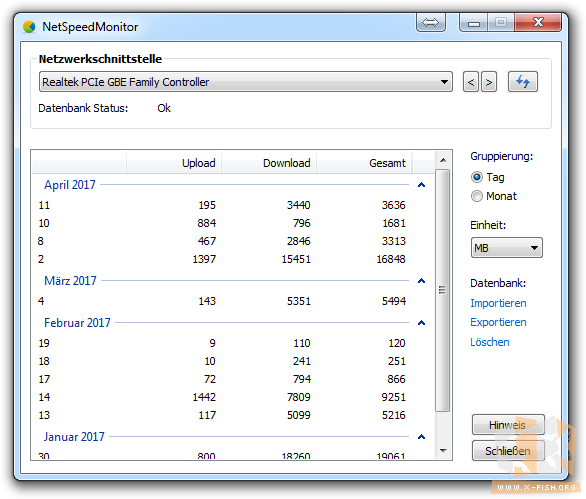Open the Realtek PCIe GBE Family Controller dropdown
The width and height of the screenshot is (586, 499).
[246, 82]
